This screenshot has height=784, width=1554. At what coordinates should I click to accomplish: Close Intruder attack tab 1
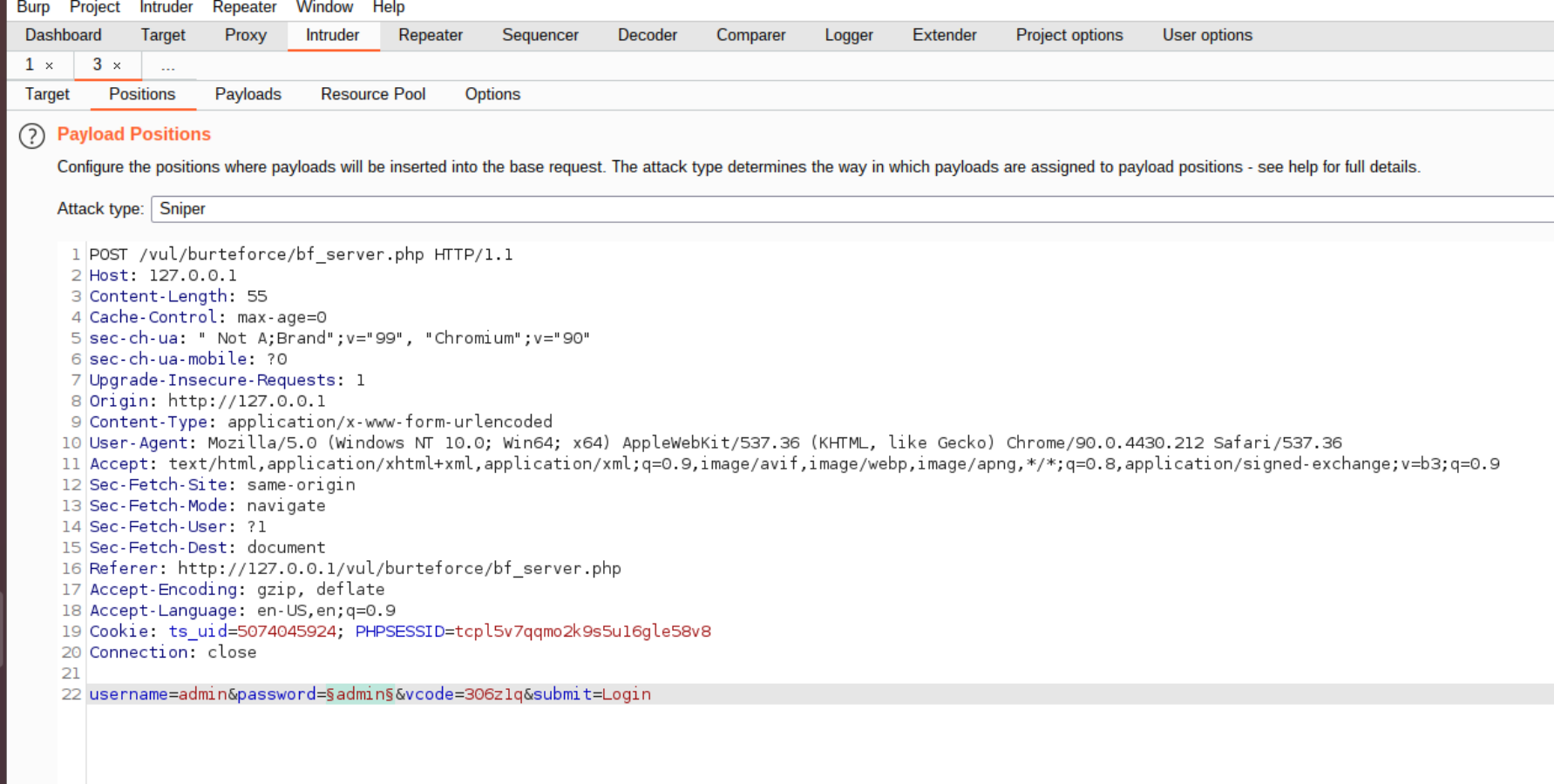[50, 65]
